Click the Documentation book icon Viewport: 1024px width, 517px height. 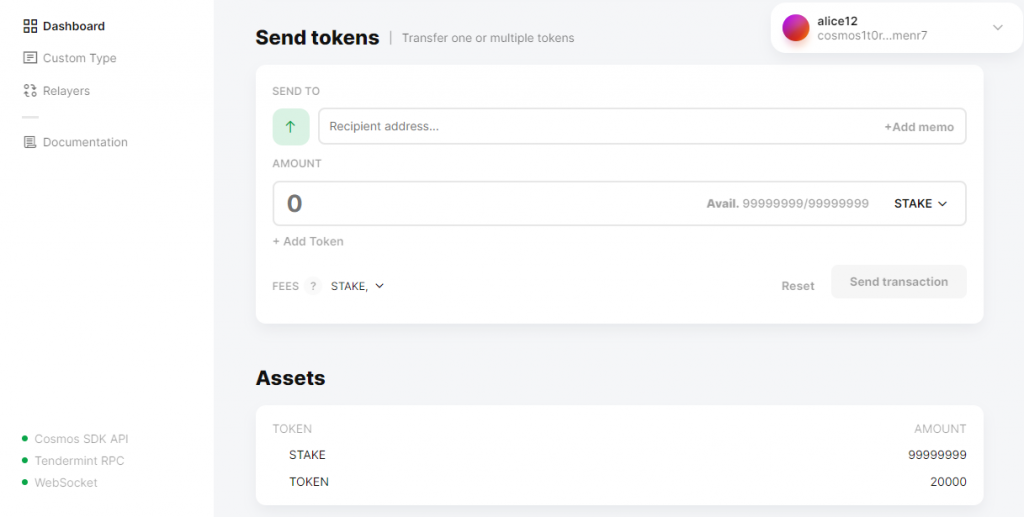[x=30, y=142]
